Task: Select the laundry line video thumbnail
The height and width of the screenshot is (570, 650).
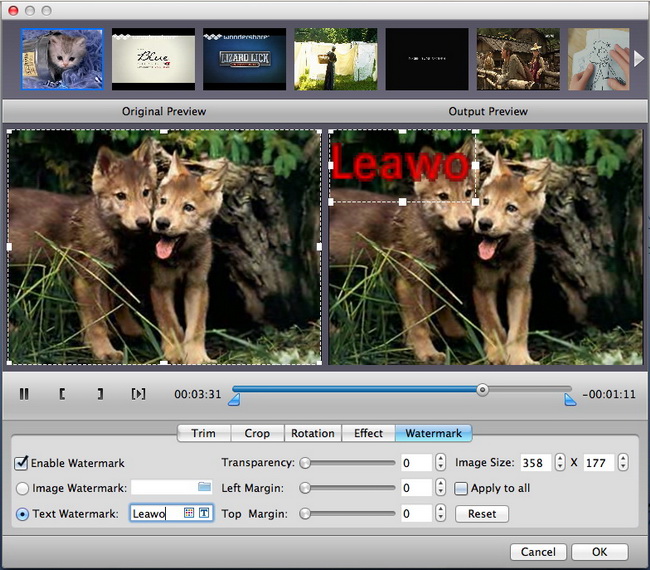Action: point(336,59)
